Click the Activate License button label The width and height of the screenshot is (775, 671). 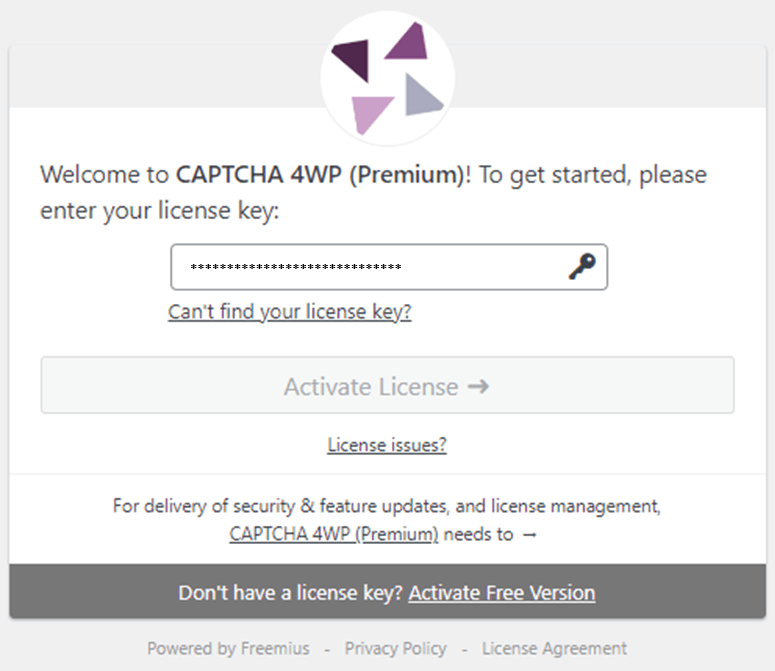click(x=371, y=386)
